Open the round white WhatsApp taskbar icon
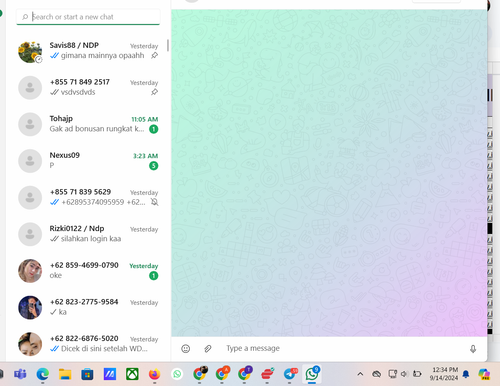Viewport: 500px width, 386px height. pos(177,374)
